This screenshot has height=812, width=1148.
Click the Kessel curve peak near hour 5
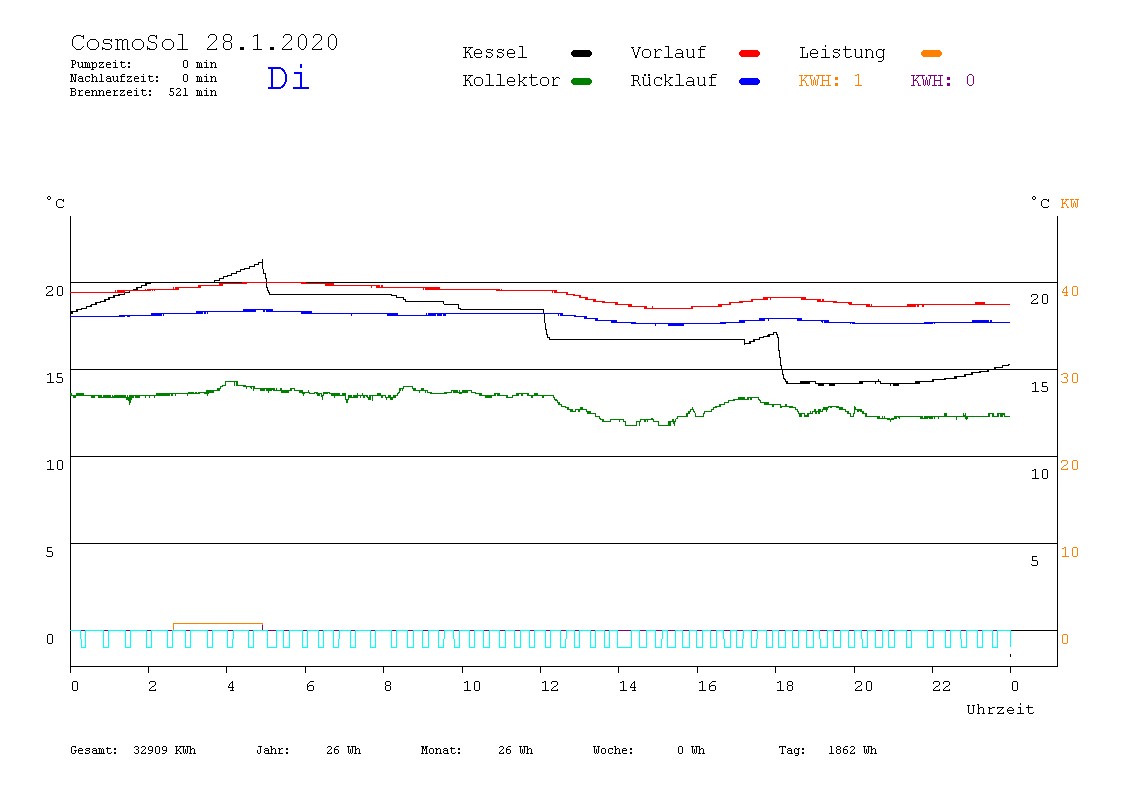[x=261, y=261]
